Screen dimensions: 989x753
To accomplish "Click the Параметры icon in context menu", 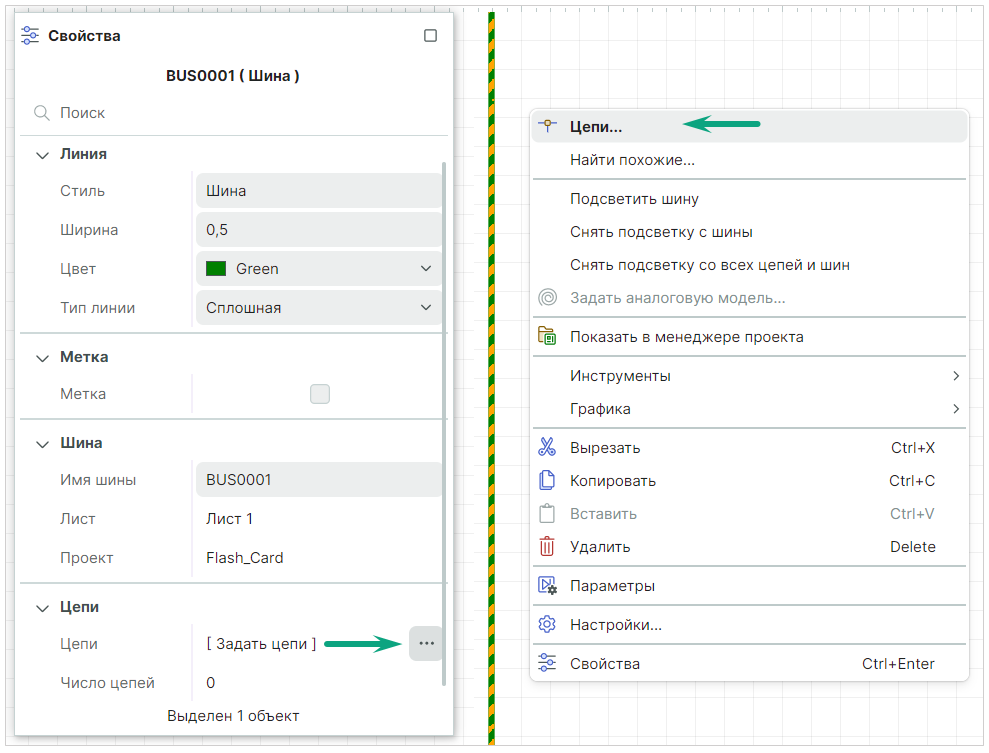I will [x=546, y=585].
